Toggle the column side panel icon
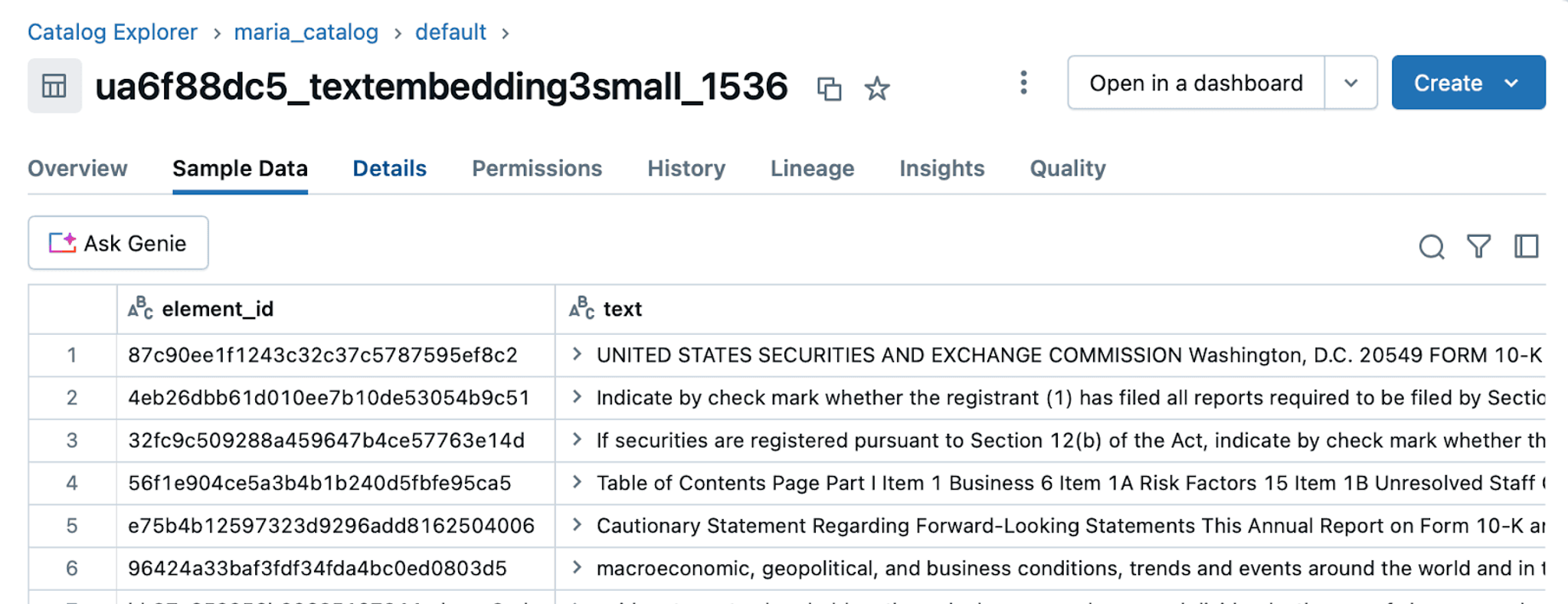The width and height of the screenshot is (1568, 604). tap(1526, 246)
